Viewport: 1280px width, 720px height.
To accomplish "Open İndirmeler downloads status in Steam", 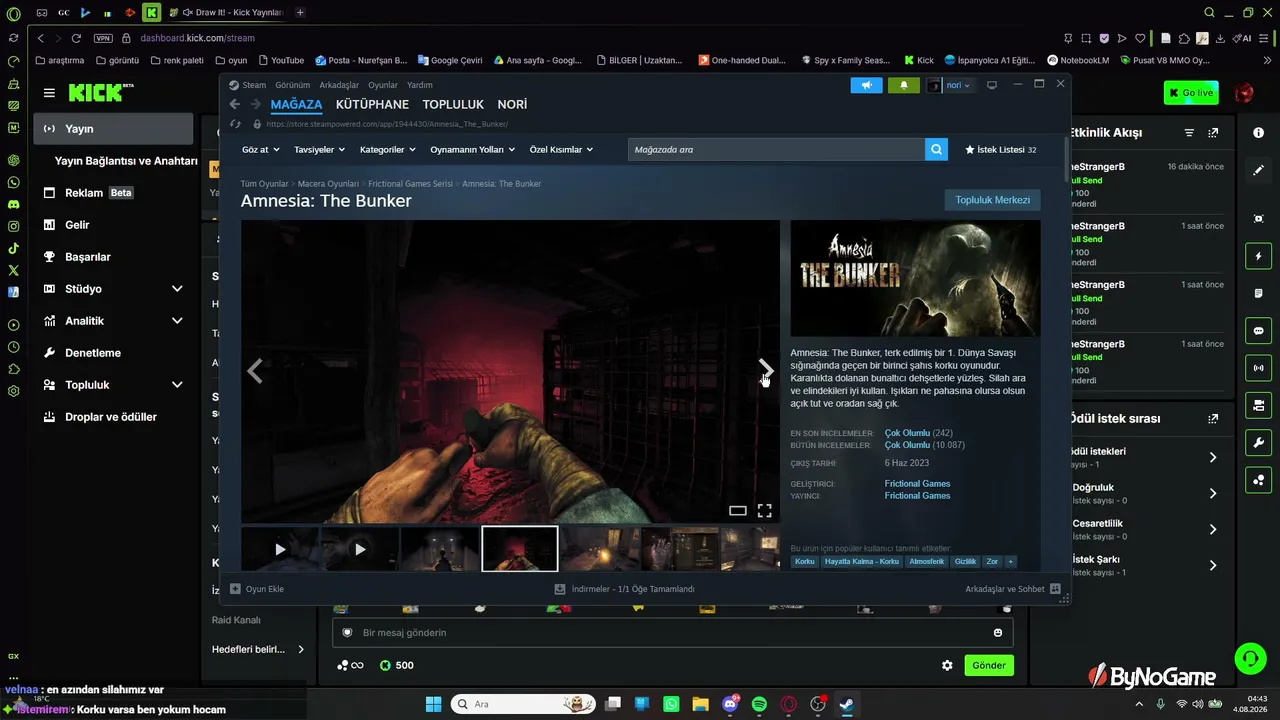I will 625,589.
